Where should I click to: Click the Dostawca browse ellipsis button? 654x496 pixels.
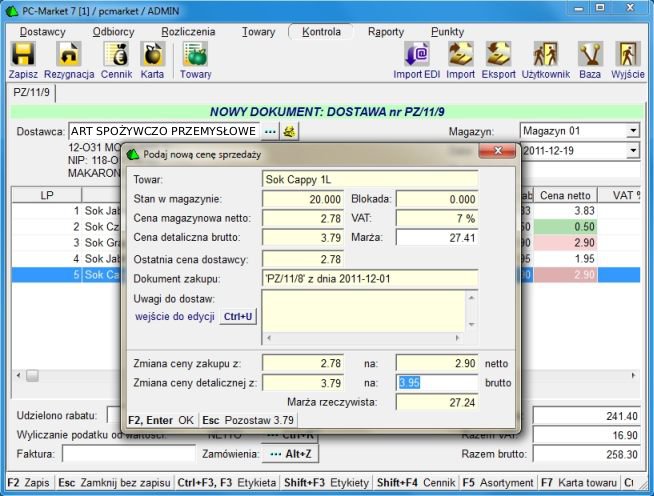tap(270, 131)
